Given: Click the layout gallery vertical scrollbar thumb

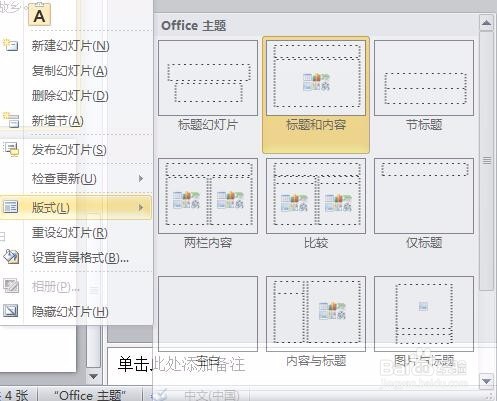Looking at the screenshot, I should 487,161.
